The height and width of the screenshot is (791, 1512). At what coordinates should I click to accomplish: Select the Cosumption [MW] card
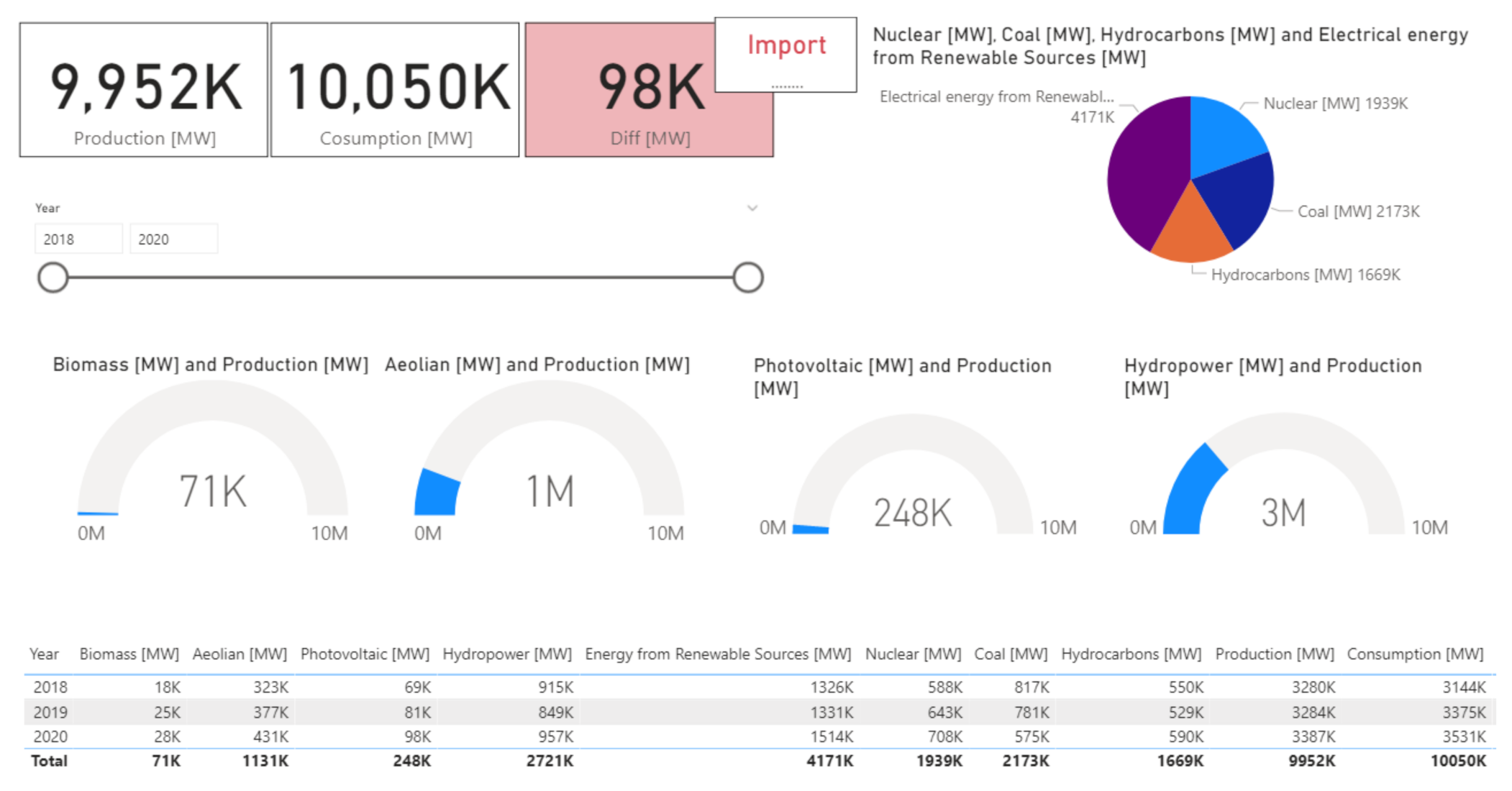[x=395, y=90]
